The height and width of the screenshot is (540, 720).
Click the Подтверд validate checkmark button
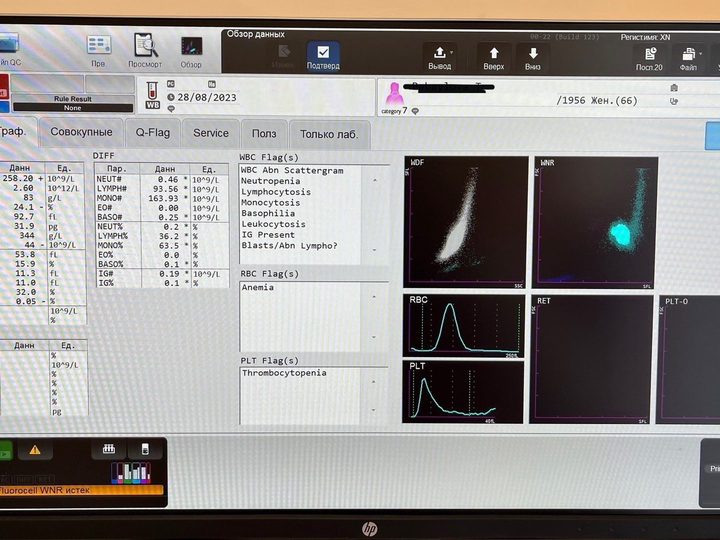[323, 56]
